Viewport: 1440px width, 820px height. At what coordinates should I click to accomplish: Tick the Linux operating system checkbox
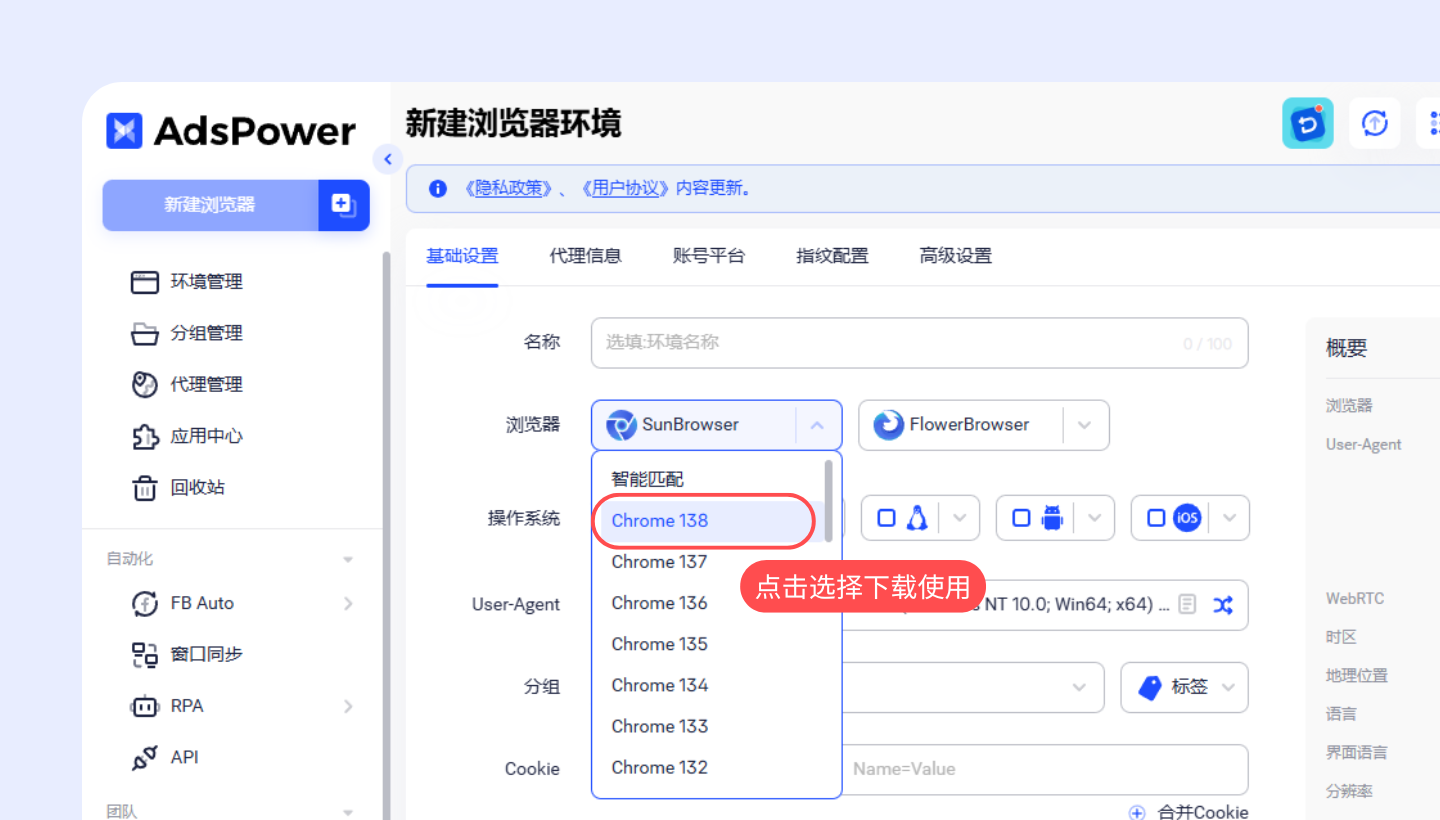pos(886,518)
